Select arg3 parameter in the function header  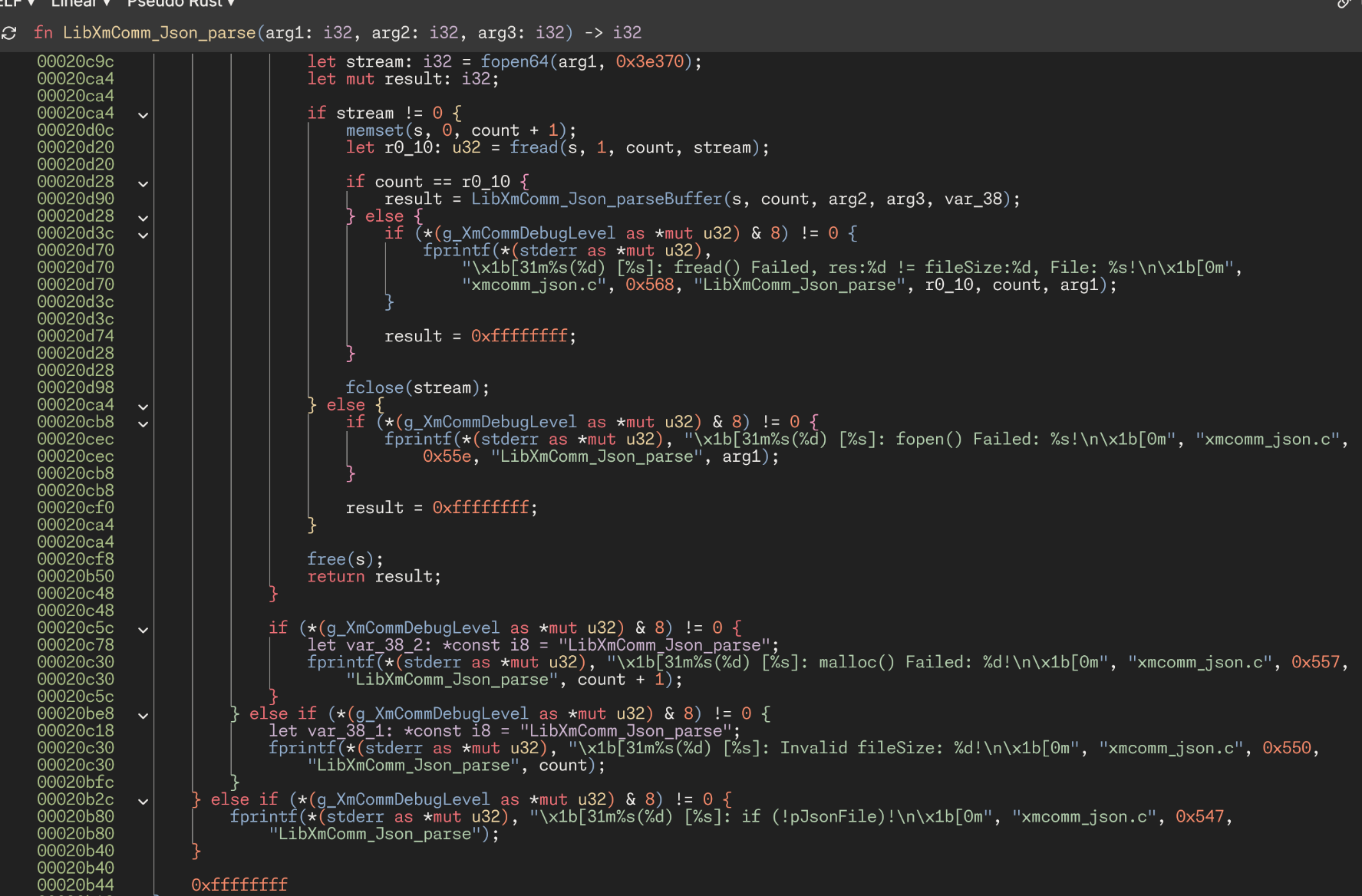(496, 33)
